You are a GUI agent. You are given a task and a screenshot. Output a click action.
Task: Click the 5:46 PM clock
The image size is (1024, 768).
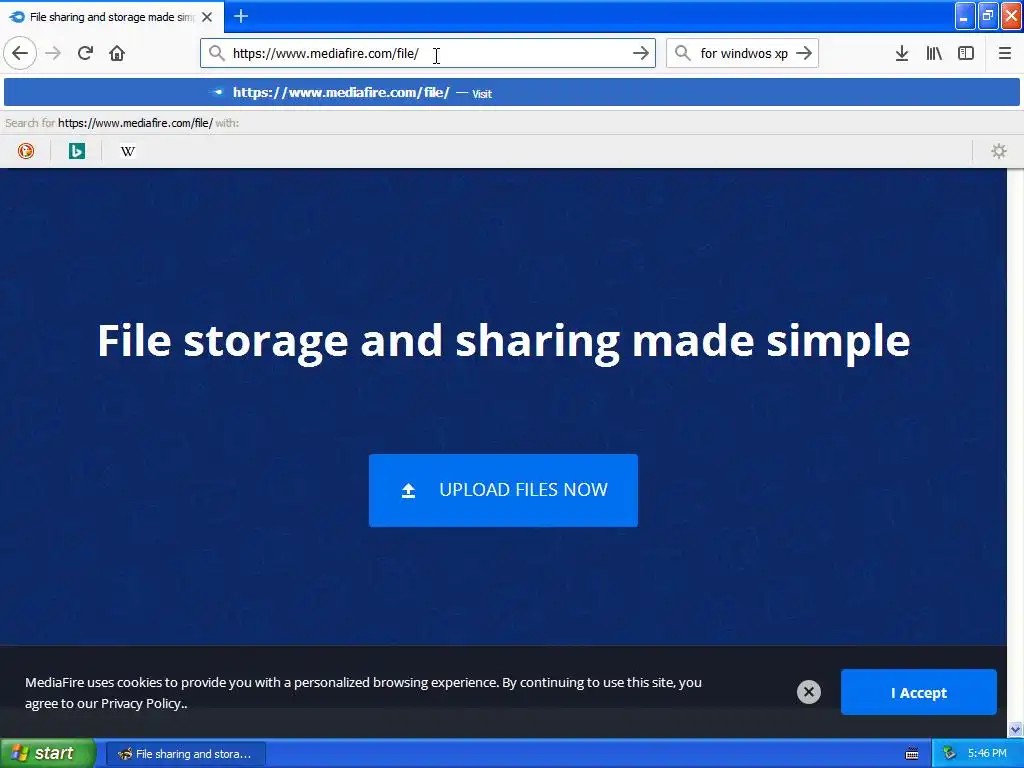[x=987, y=753]
